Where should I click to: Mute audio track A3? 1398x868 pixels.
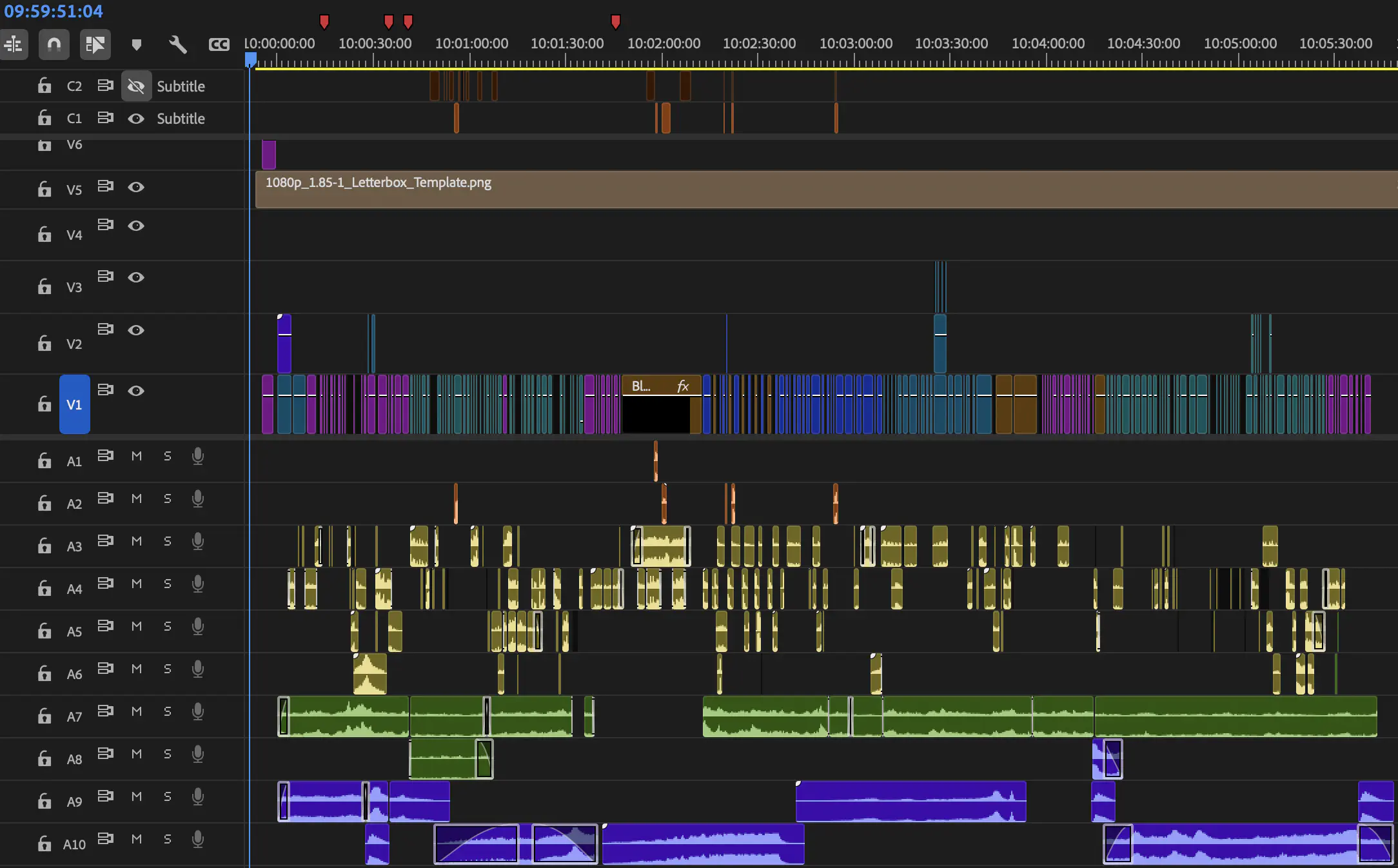coord(137,541)
